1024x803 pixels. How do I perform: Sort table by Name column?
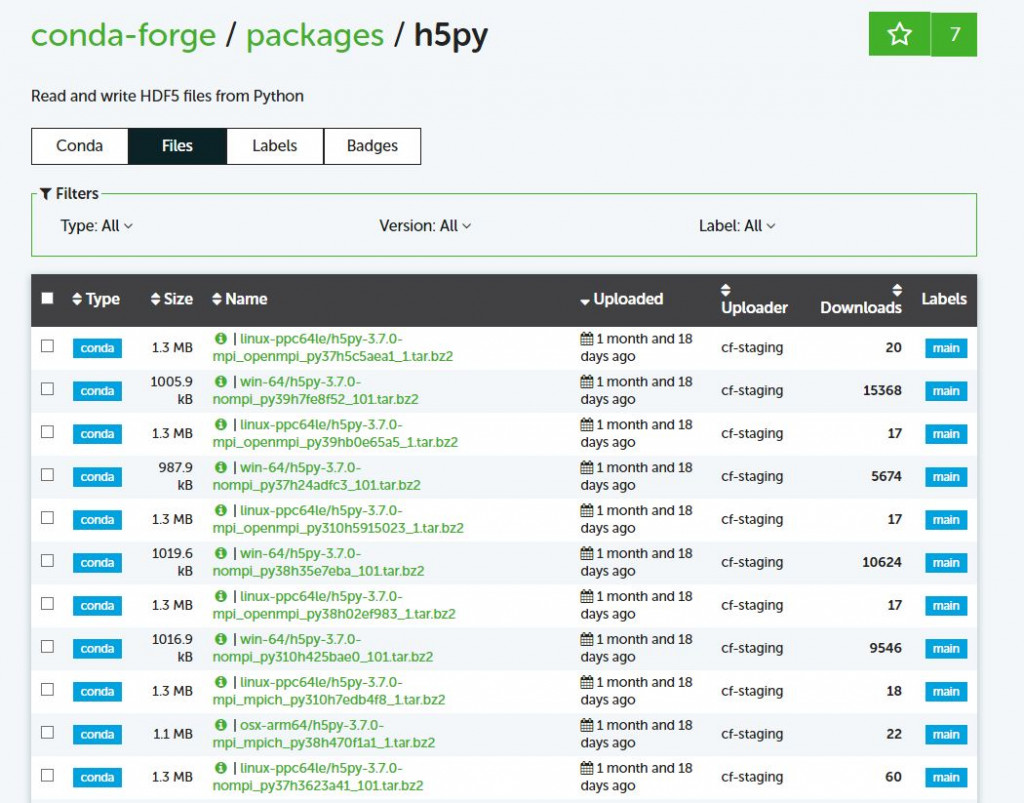[x=240, y=299]
